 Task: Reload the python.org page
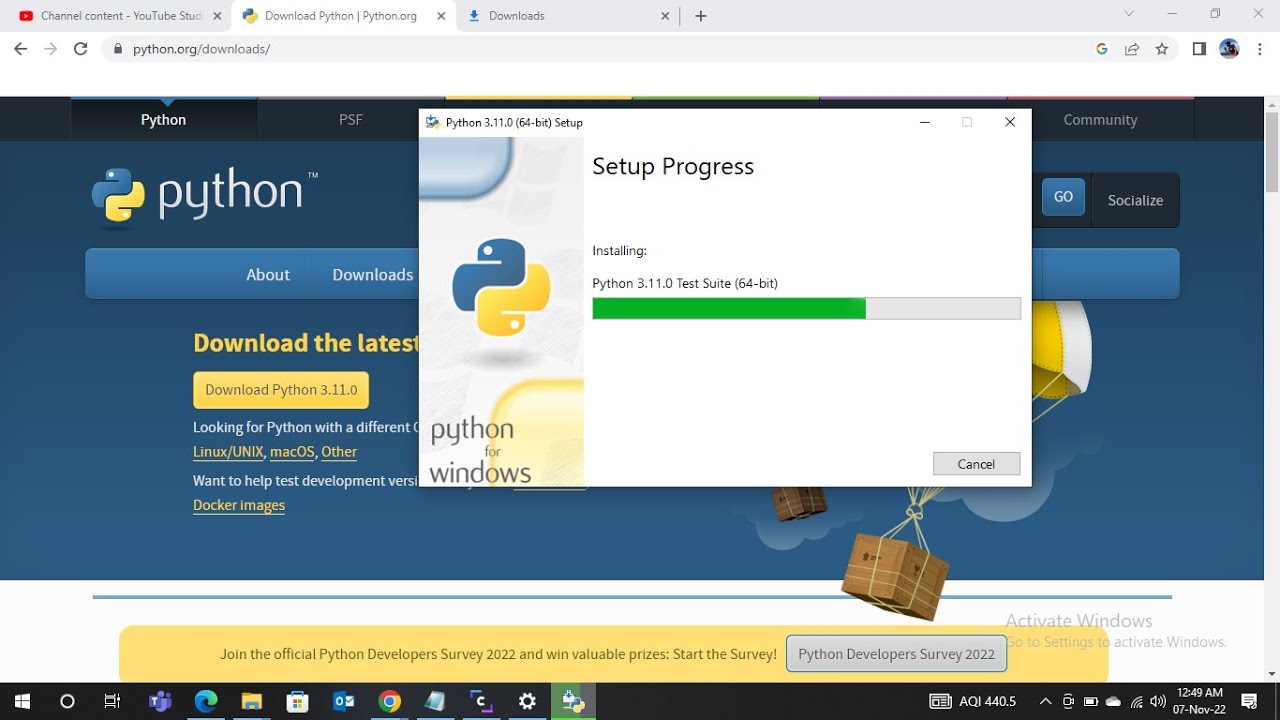(x=81, y=49)
